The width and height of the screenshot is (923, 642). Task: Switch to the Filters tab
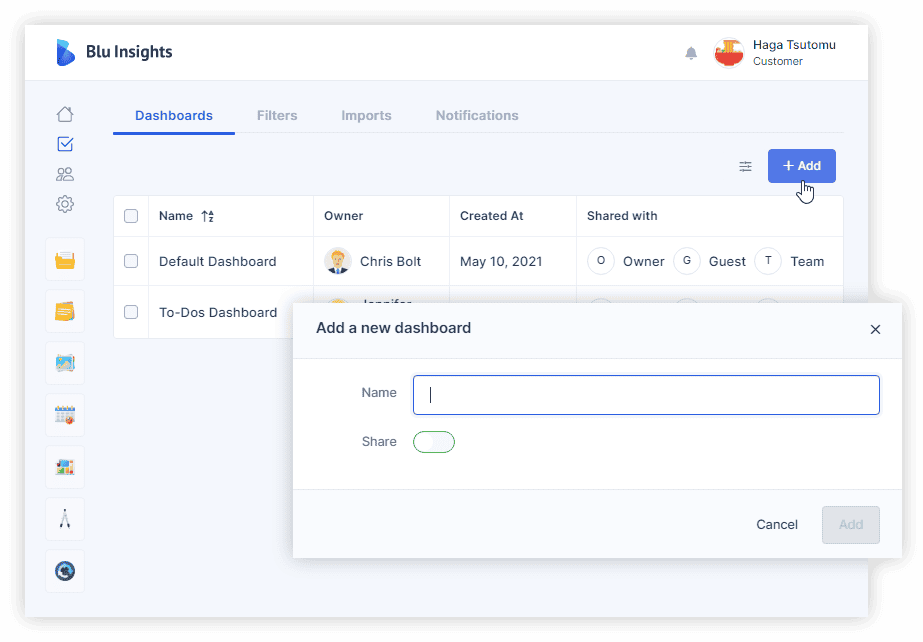pyautogui.click(x=277, y=115)
